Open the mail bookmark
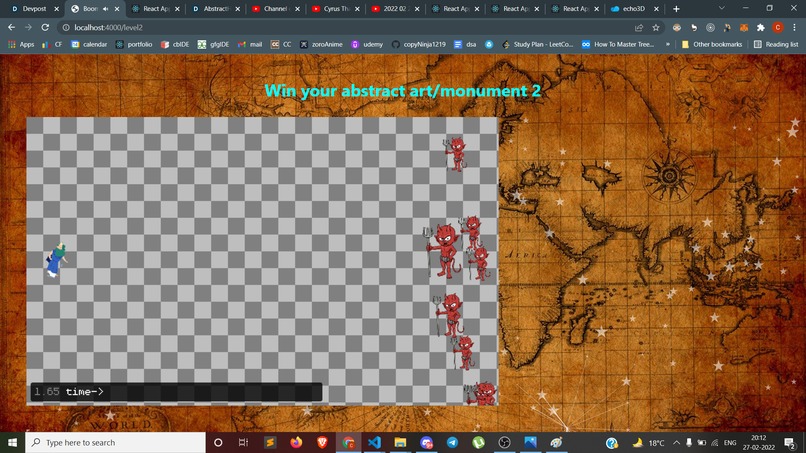The image size is (806, 453). tap(250, 44)
